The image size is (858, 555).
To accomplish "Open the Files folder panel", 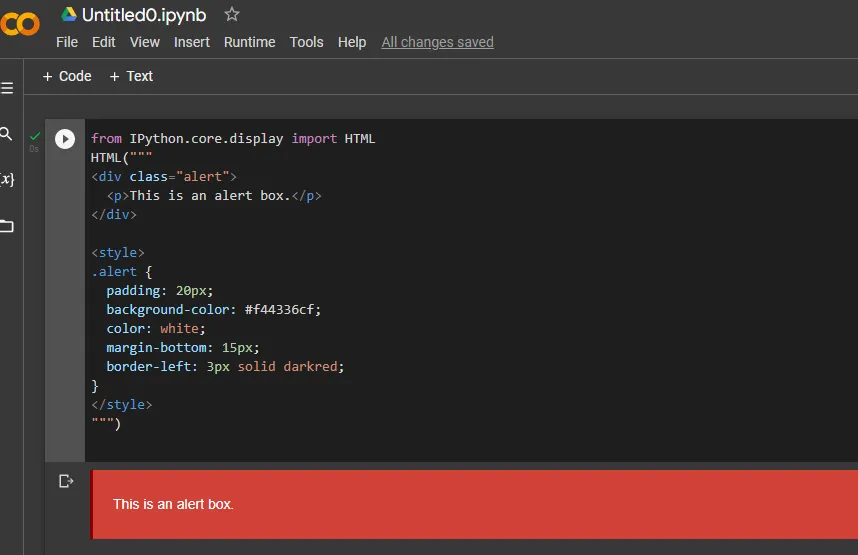I will click(7, 226).
